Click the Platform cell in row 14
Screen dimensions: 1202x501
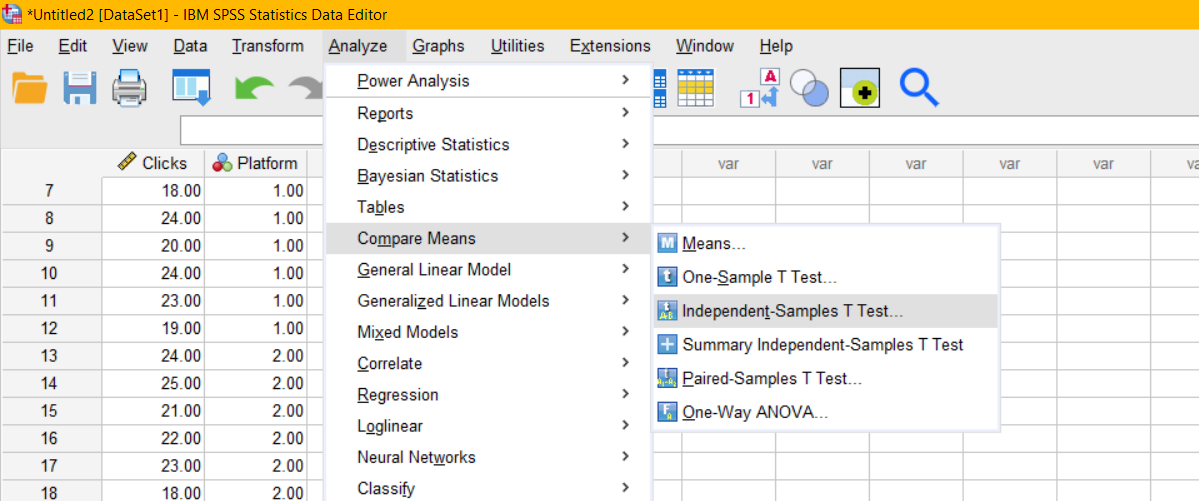pyautogui.click(x=256, y=383)
